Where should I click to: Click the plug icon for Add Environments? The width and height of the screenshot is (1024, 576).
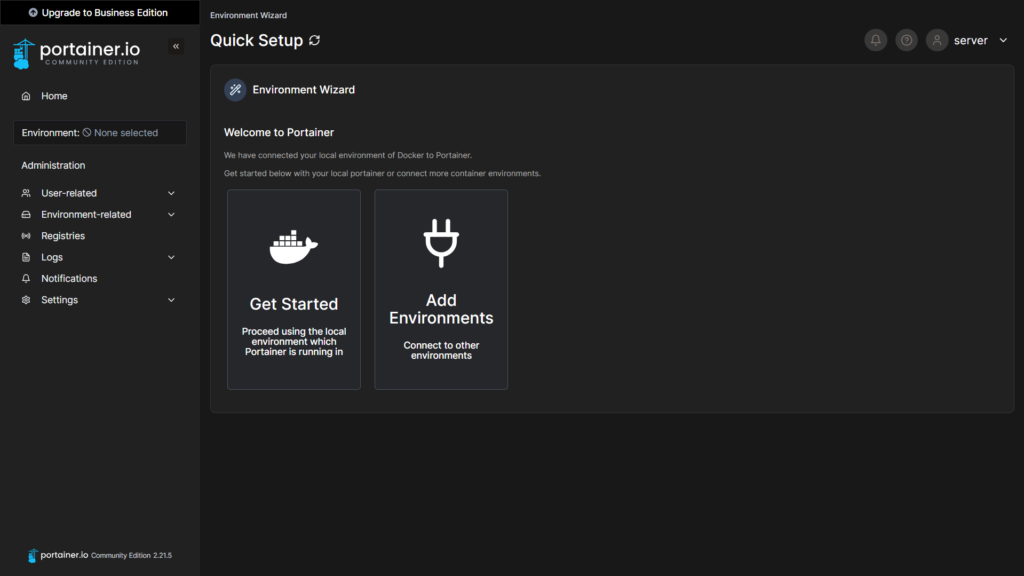pyautogui.click(x=441, y=243)
